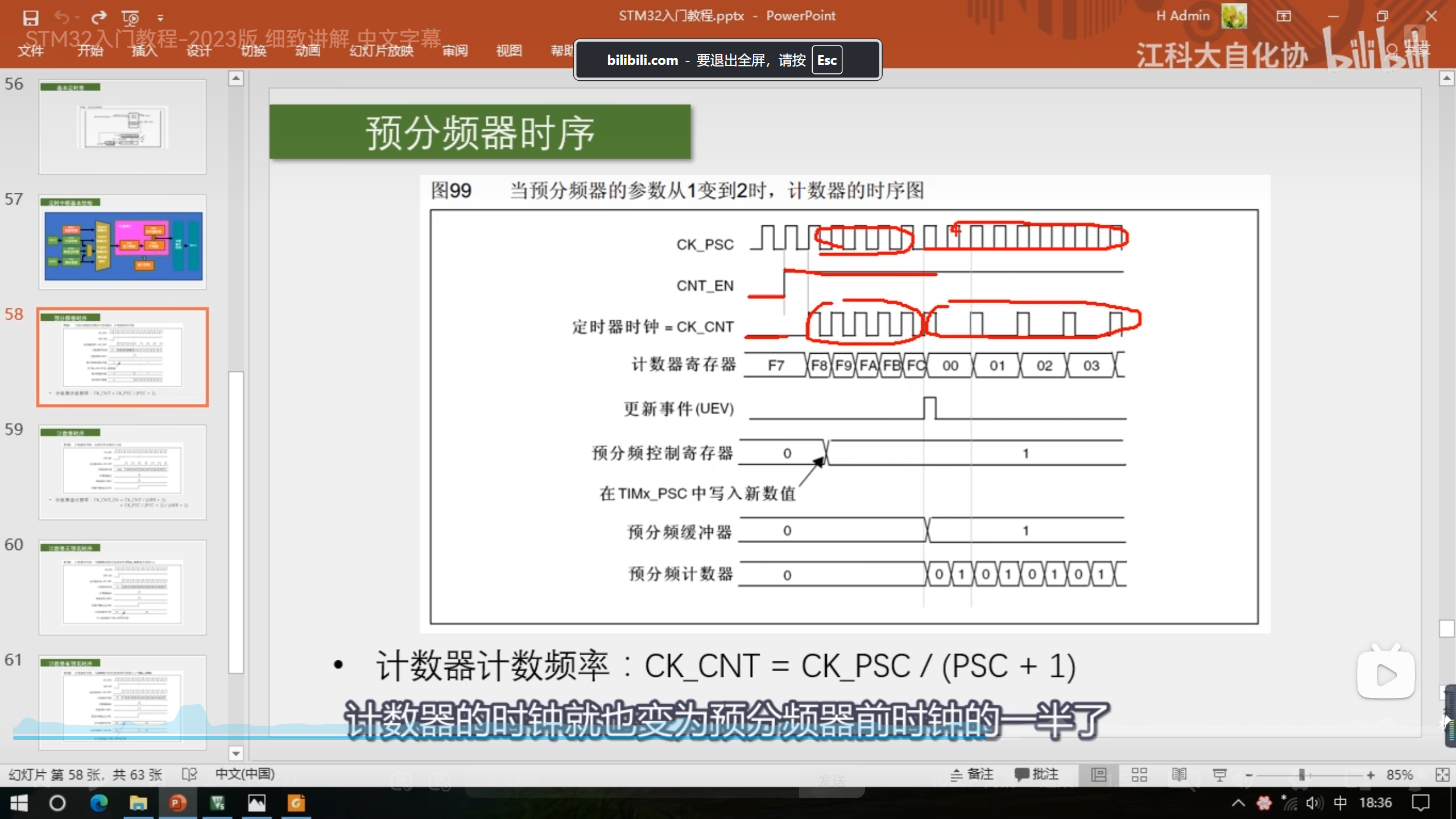Expand Customize Quick Access Toolbar dropdown
This screenshot has height=819, width=1456.
[x=160, y=18]
